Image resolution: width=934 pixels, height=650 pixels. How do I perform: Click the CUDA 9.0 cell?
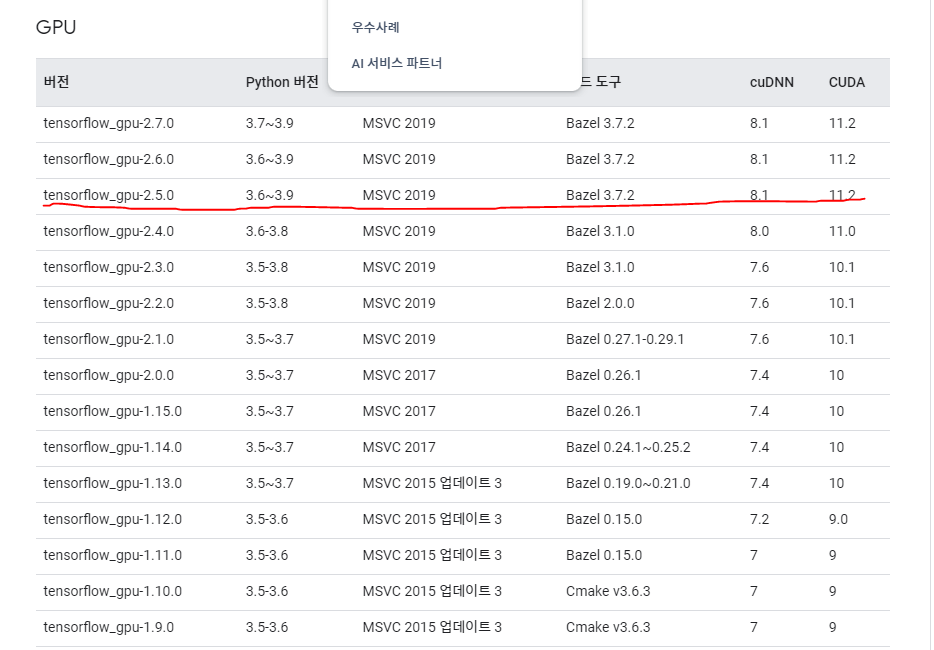point(838,520)
